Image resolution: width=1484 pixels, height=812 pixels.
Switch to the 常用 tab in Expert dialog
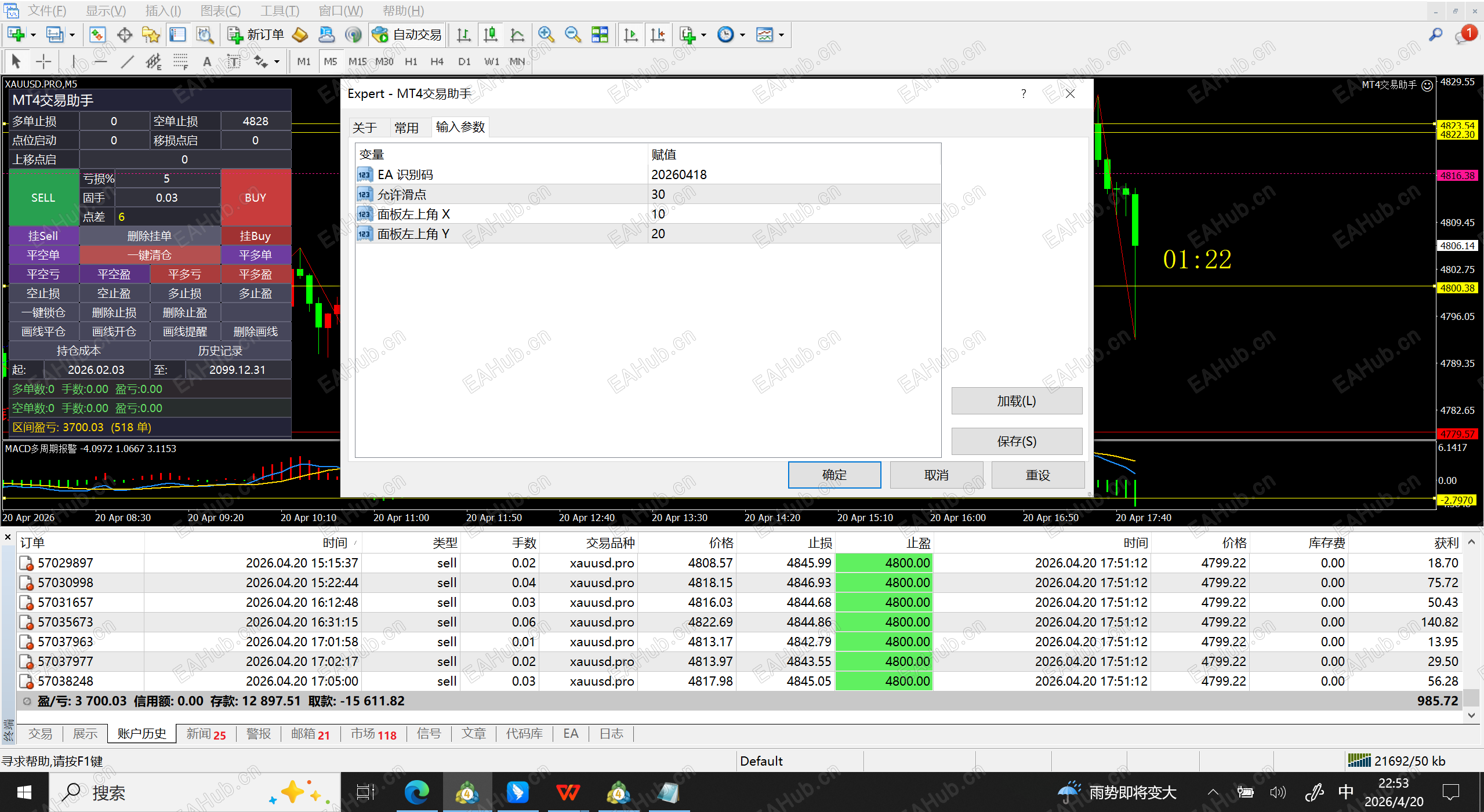pyautogui.click(x=406, y=128)
